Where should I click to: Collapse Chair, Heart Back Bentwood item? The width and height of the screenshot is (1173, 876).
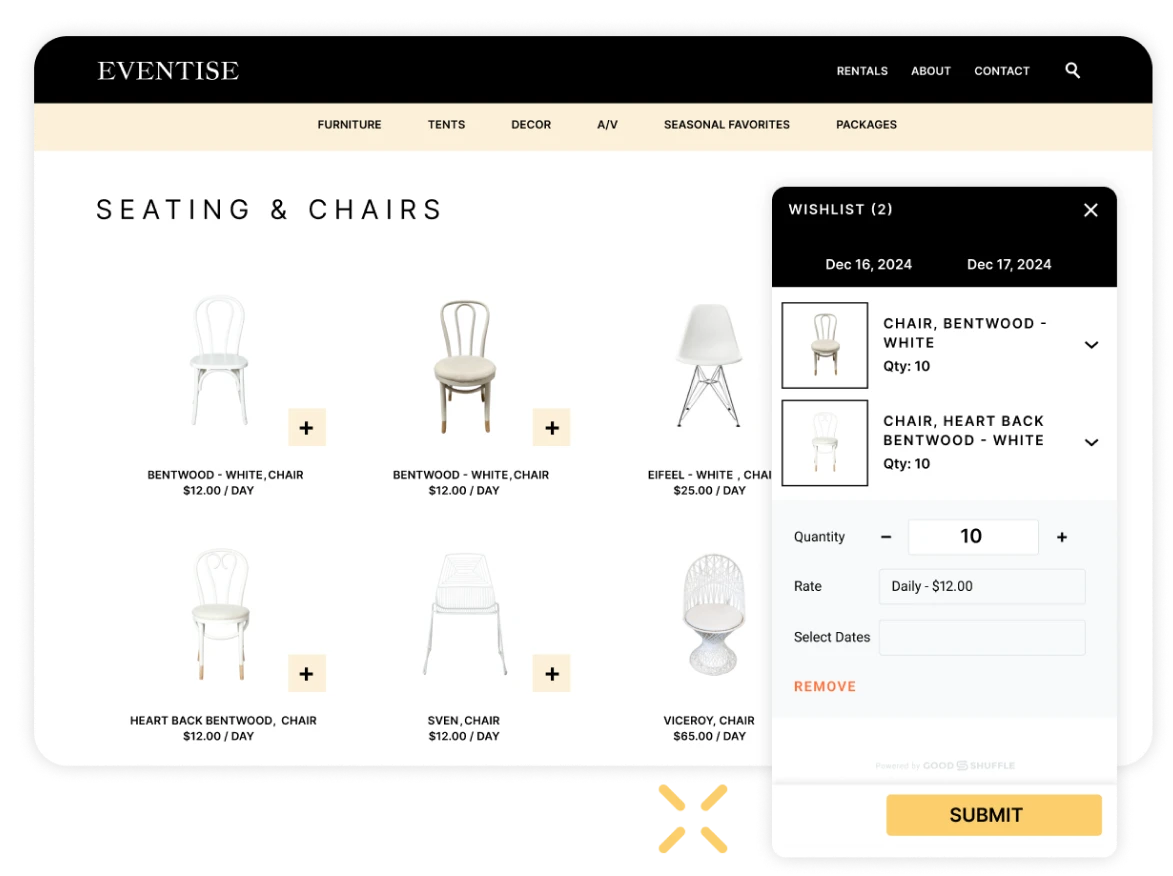(x=1091, y=442)
